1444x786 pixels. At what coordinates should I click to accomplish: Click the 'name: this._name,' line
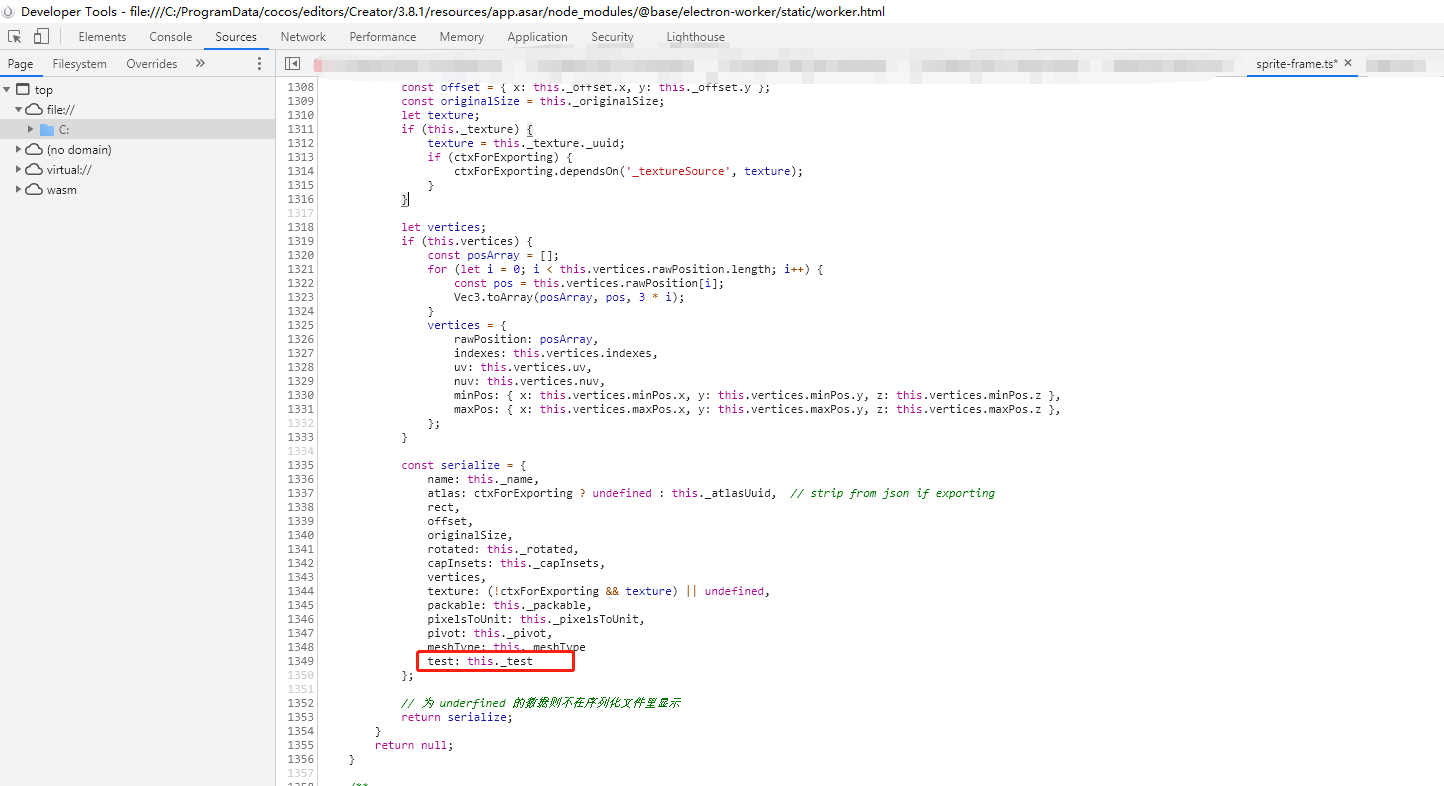coord(483,479)
